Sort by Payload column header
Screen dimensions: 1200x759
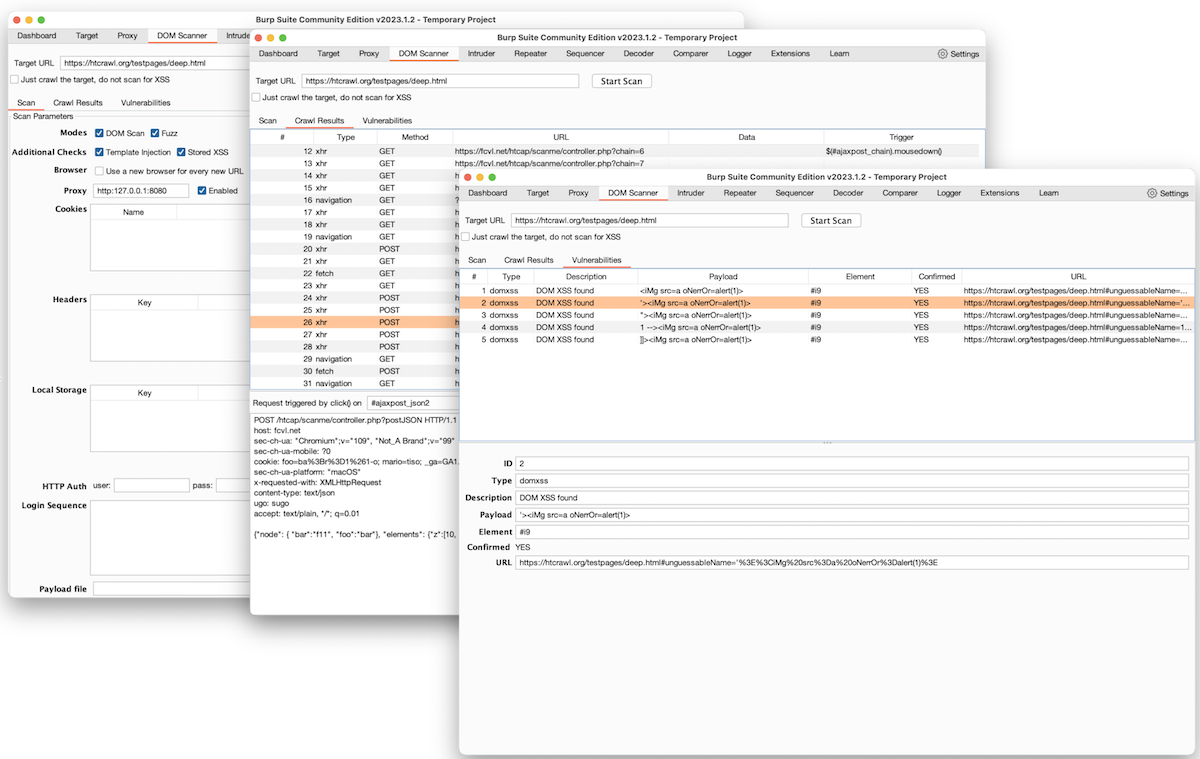click(723, 277)
